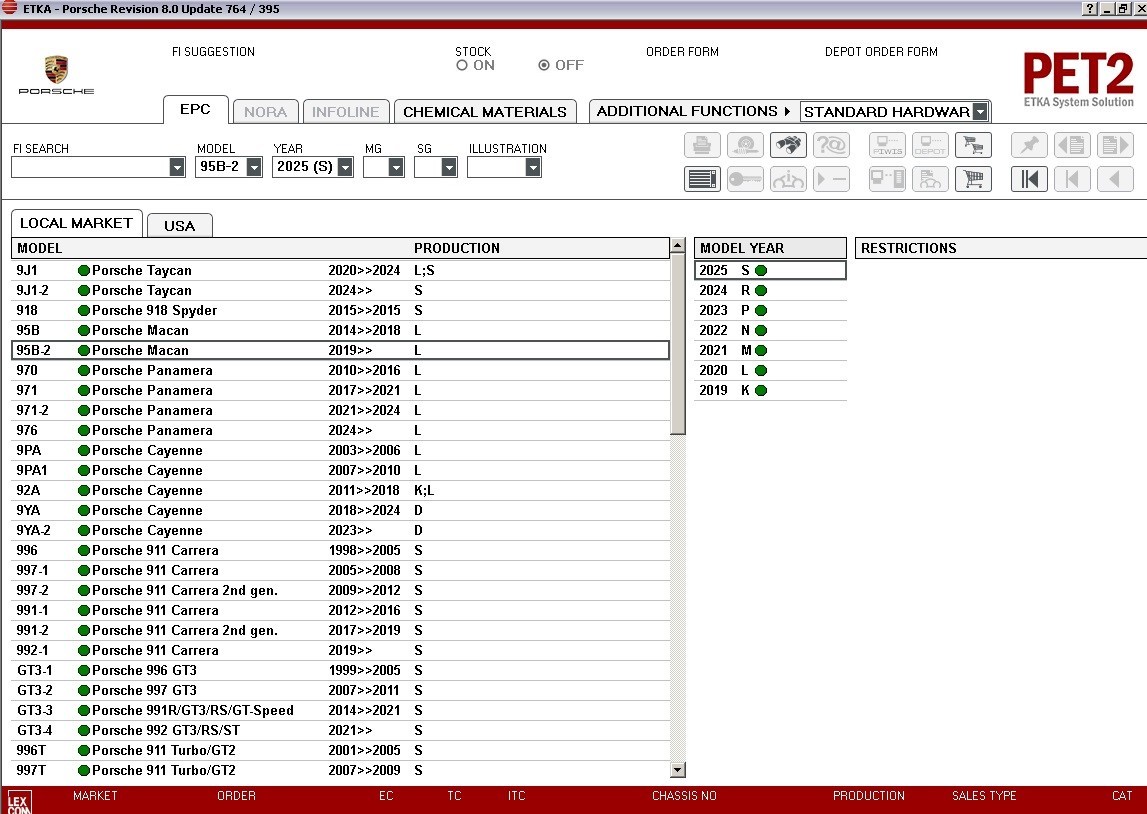The height and width of the screenshot is (814, 1147).
Task: Expand the YEAR dropdown showing 2025 (S)
Action: click(x=345, y=168)
